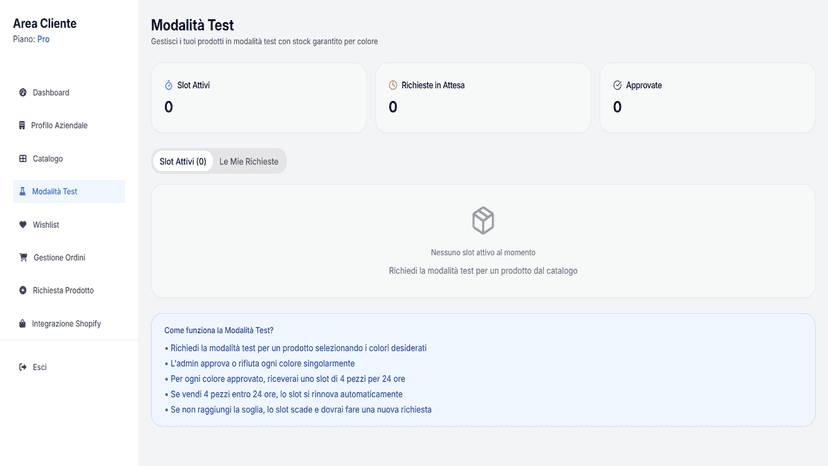828x466 pixels.
Task: Click the Dashboard gauge icon in sidebar
Action: (x=23, y=92)
